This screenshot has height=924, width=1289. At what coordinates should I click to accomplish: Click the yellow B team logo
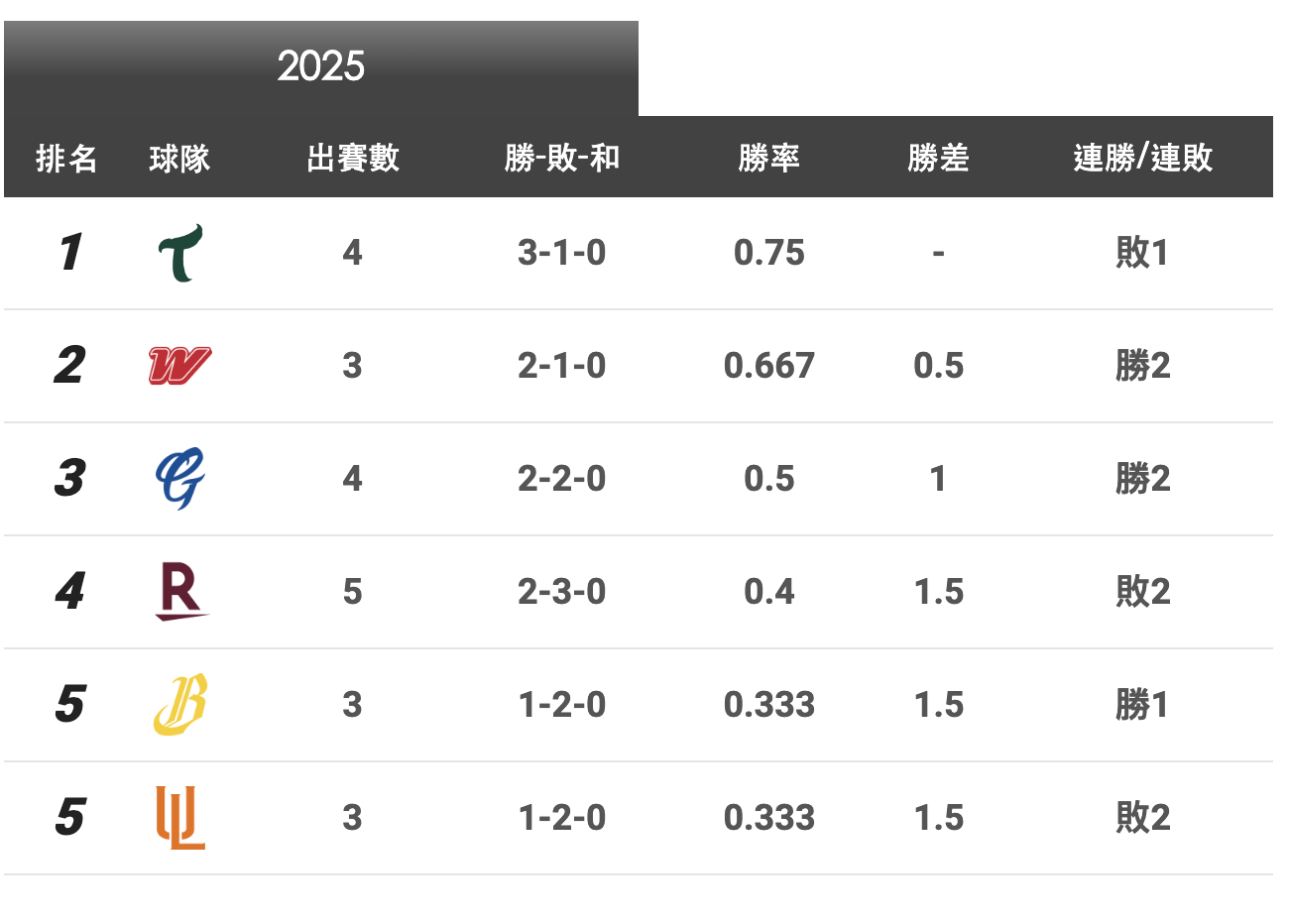pos(179,705)
